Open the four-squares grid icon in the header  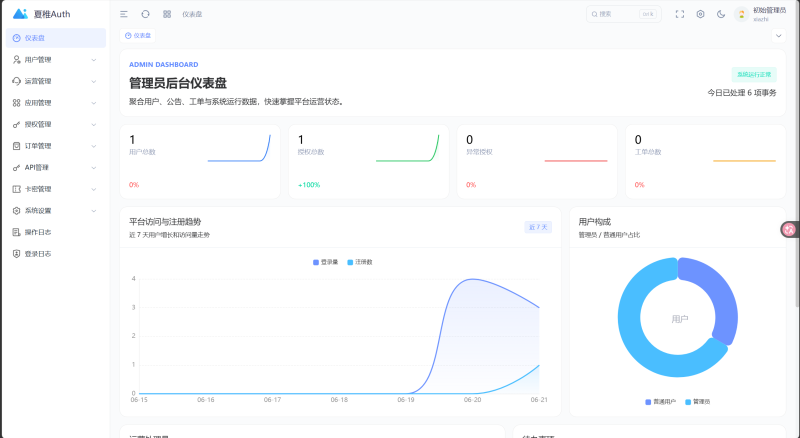(x=167, y=14)
